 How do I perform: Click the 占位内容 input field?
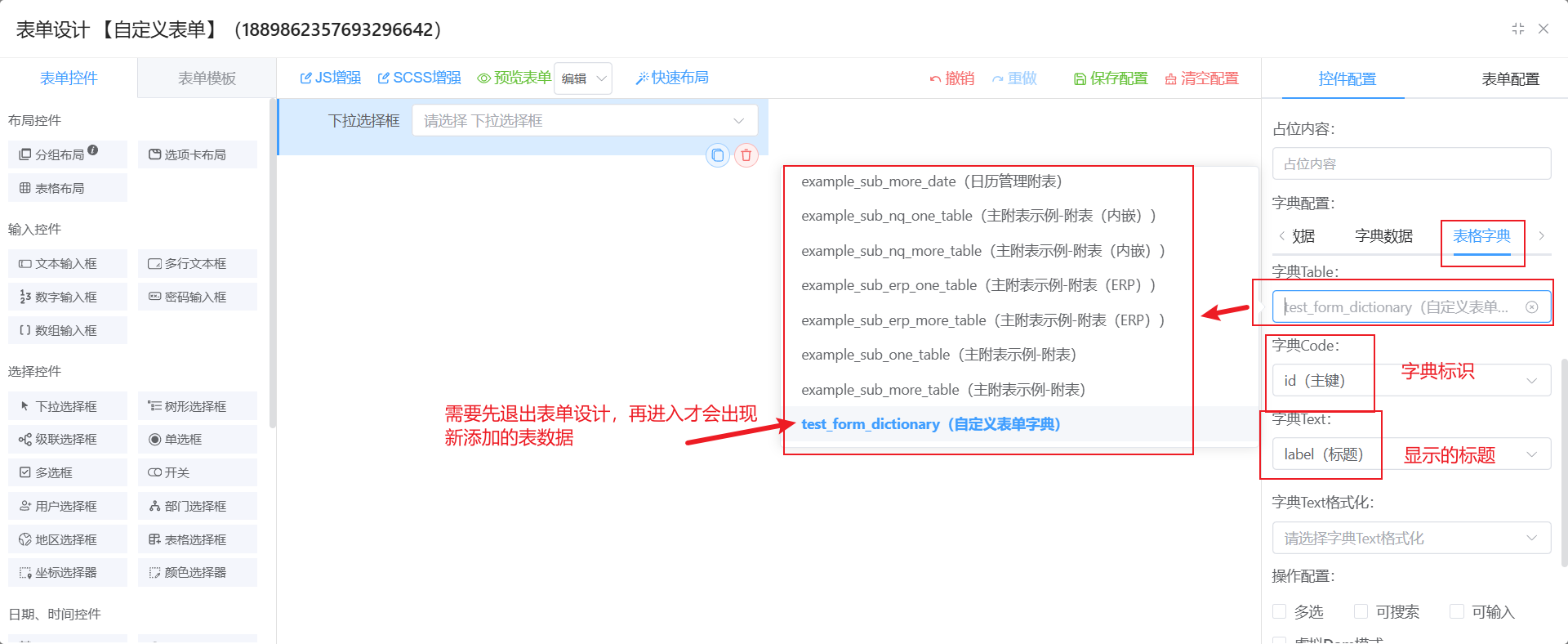point(1411,164)
